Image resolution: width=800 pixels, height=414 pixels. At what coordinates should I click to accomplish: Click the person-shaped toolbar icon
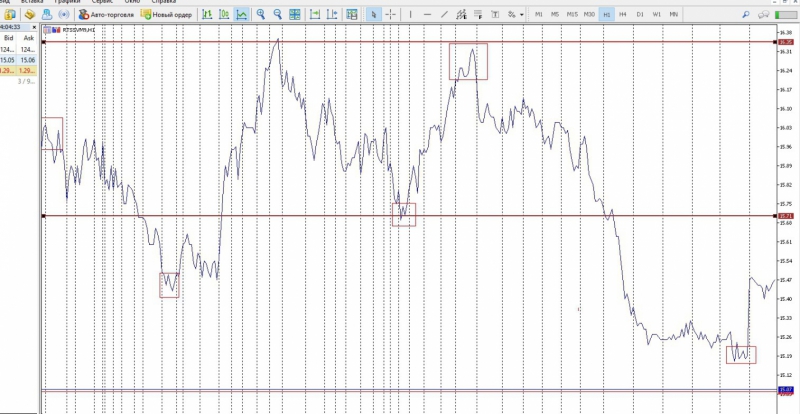[x=46, y=14]
